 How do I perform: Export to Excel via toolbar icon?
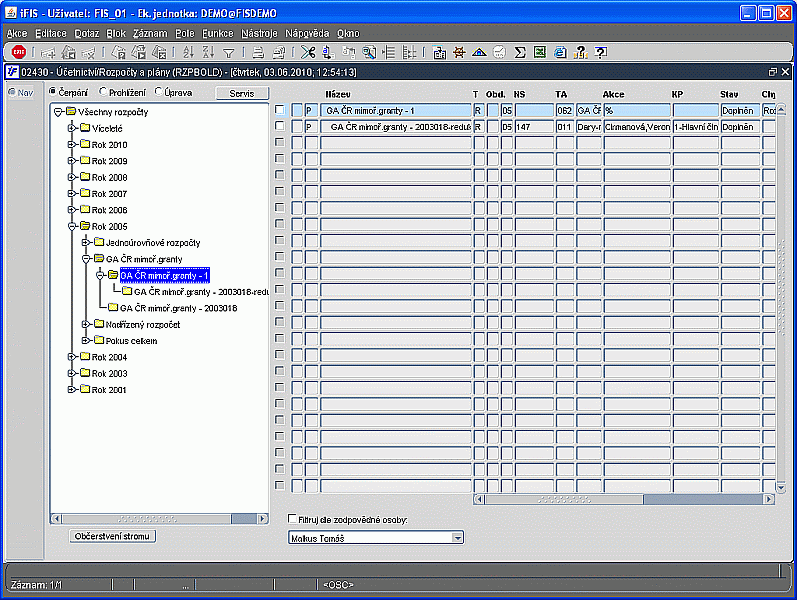pyautogui.click(x=540, y=52)
